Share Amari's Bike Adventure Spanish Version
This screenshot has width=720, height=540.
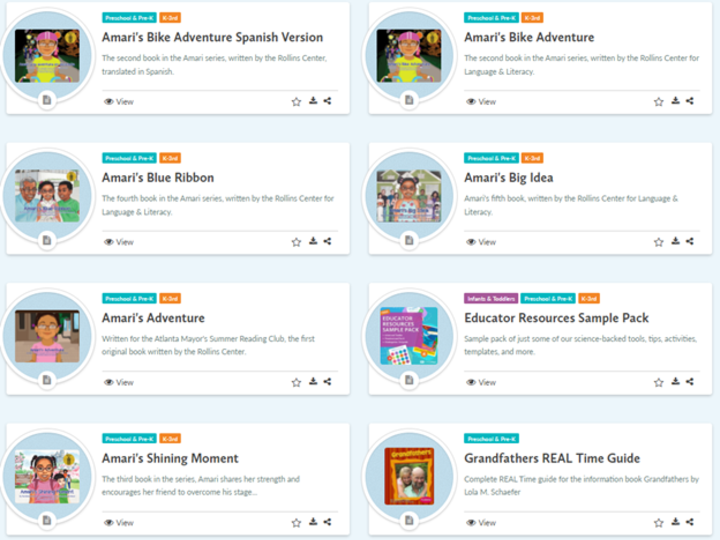click(x=327, y=101)
